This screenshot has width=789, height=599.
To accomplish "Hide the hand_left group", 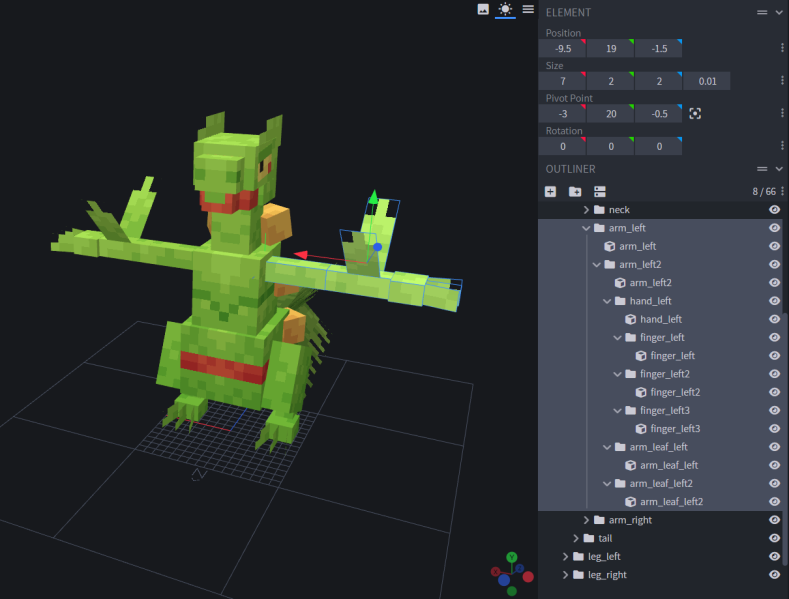I will click(774, 301).
